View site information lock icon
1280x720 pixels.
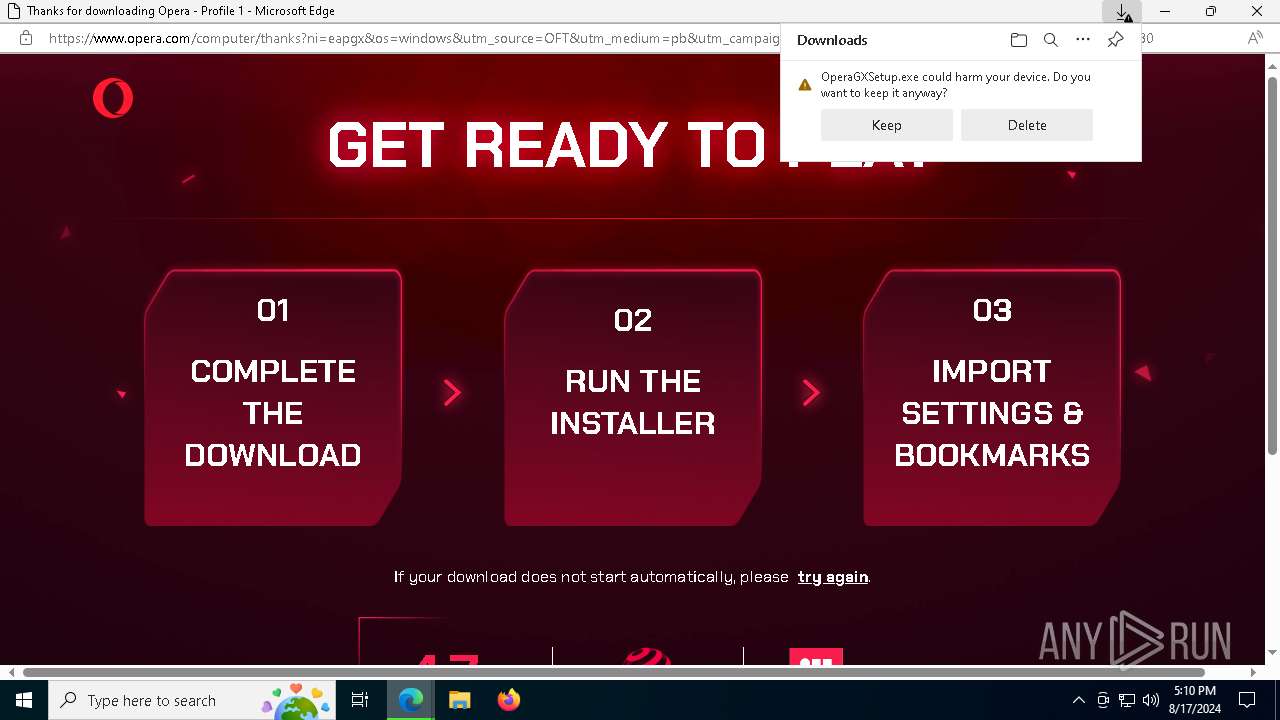(x=26, y=38)
